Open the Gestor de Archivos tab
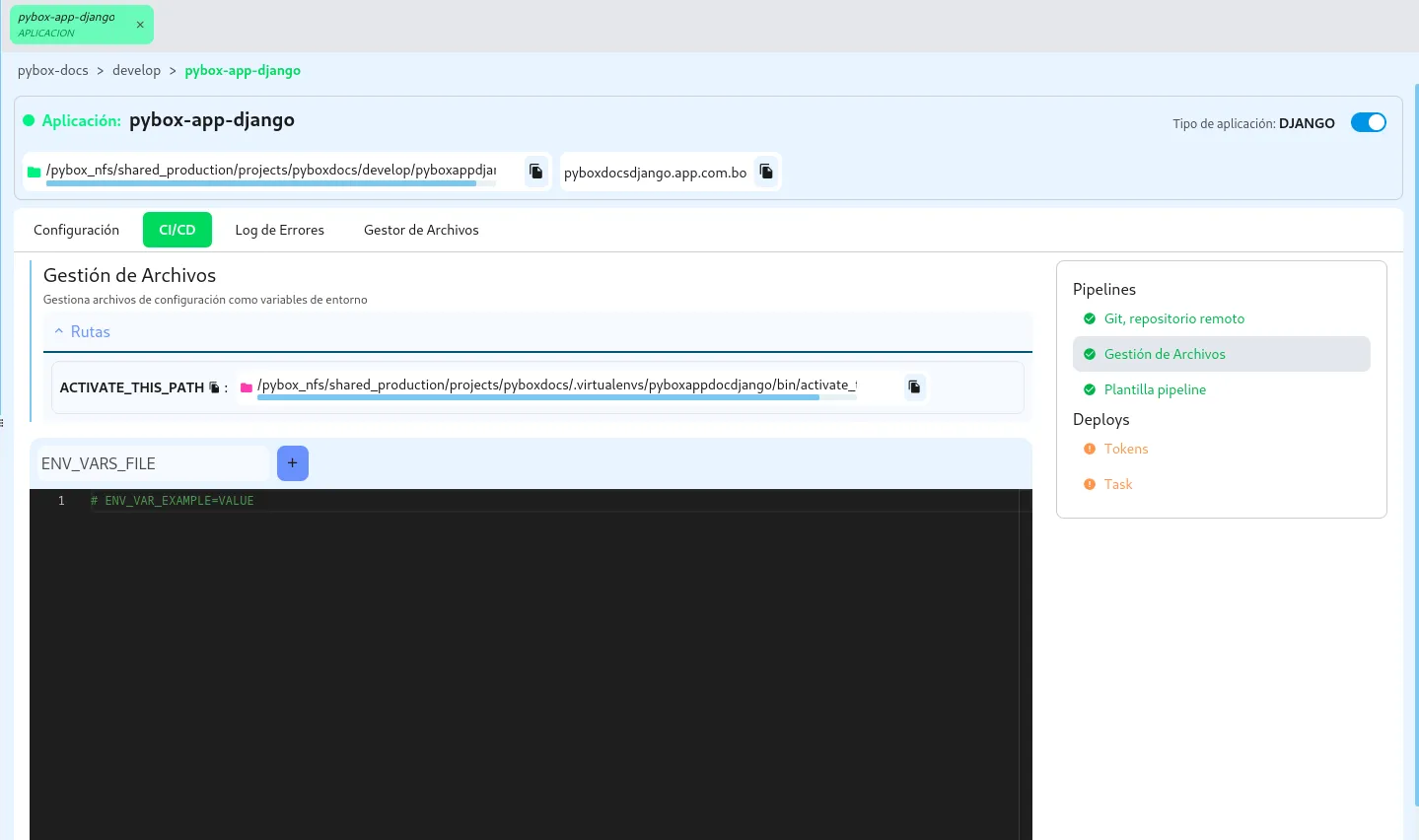Image resolution: width=1419 pixels, height=840 pixels. (421, 230)
